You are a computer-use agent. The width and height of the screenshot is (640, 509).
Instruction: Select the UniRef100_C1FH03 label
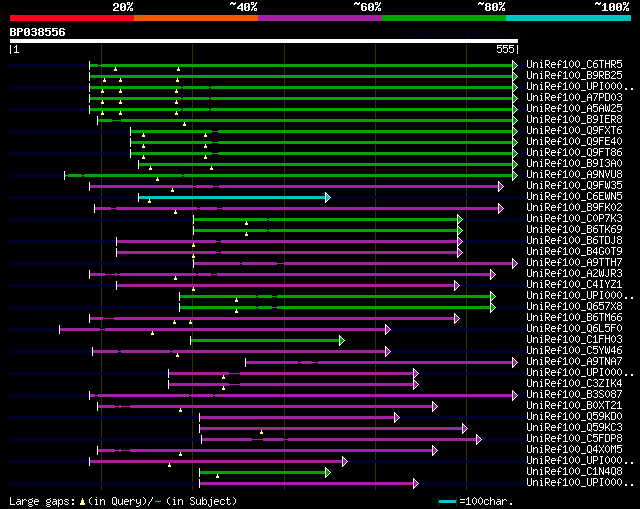point(574,340)
